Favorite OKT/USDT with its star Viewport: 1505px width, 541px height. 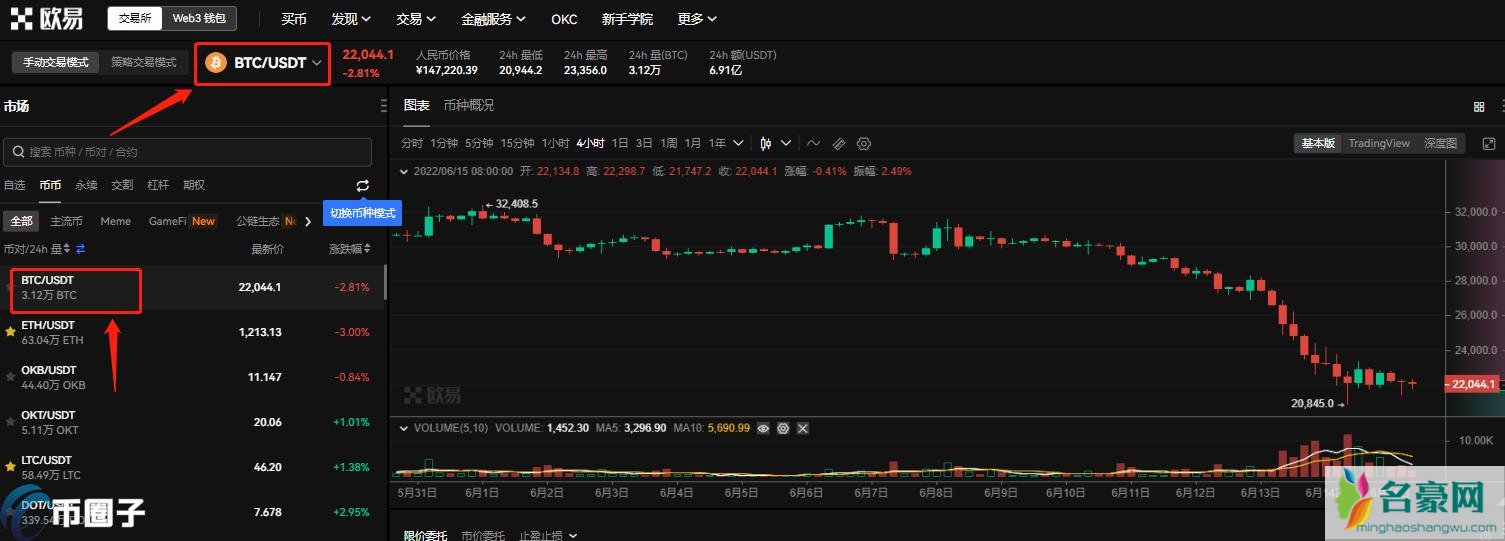pyautogui.click(x=10, y=421)
